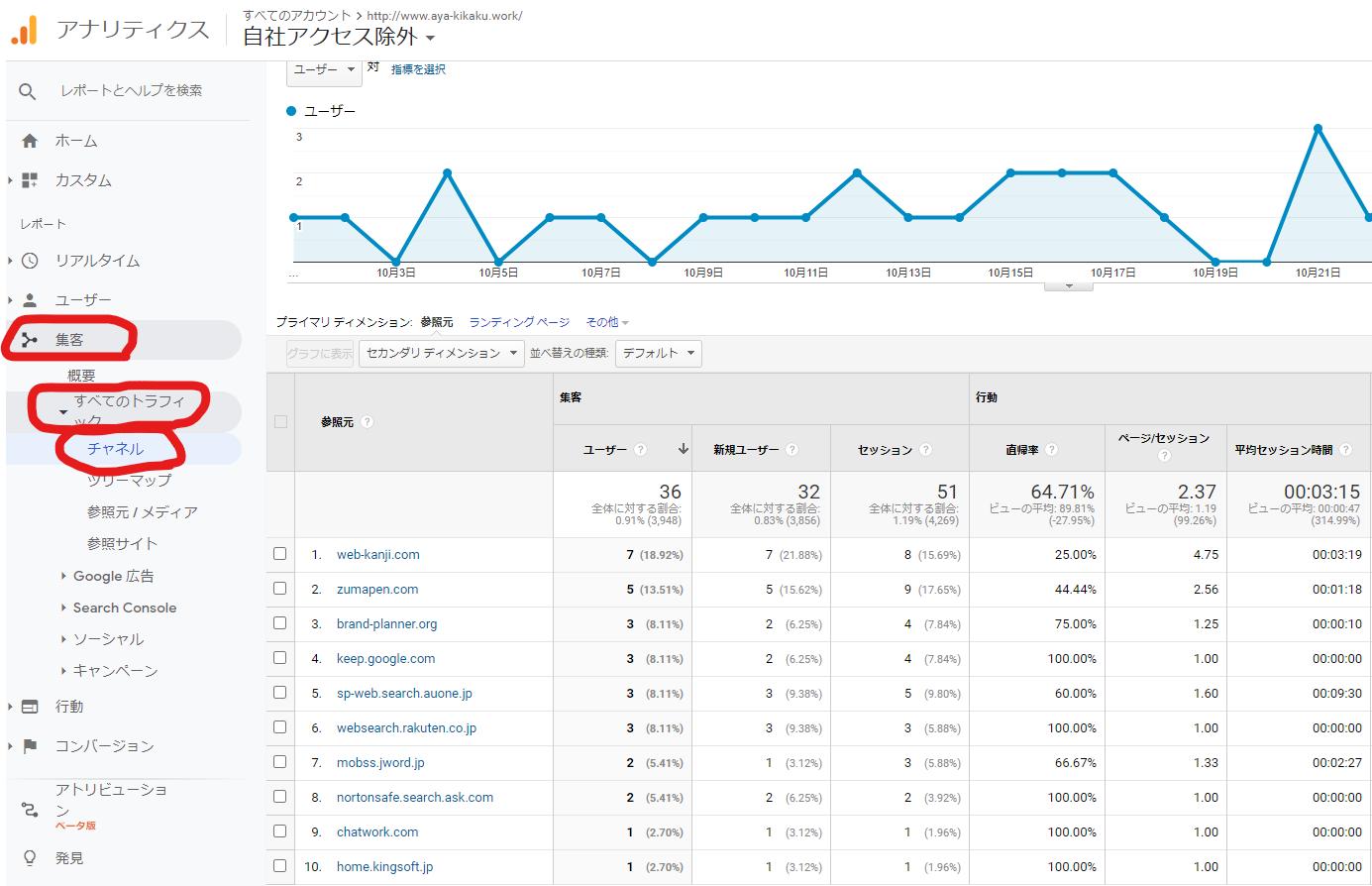Select 概要 under 集客 menu
Viewport: 1372px width, 886px height.
pos(81,376)
